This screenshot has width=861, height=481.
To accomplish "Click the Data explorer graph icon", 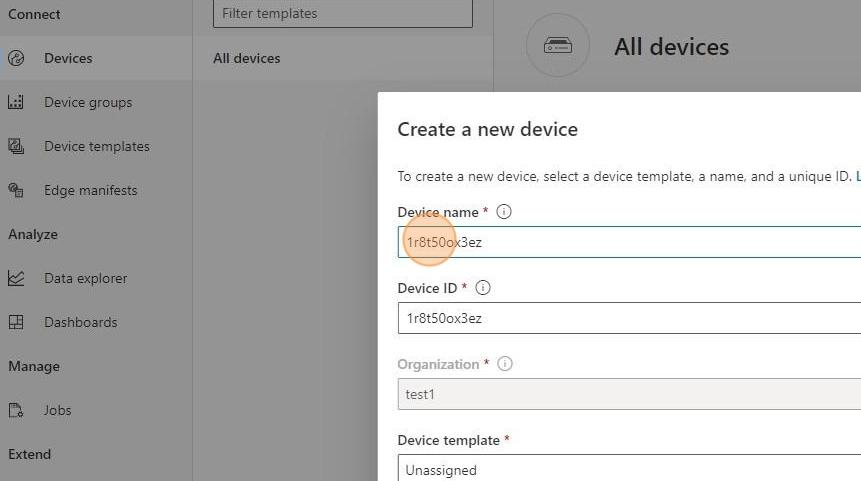I will pyautogui.click(x=16, y=278).
